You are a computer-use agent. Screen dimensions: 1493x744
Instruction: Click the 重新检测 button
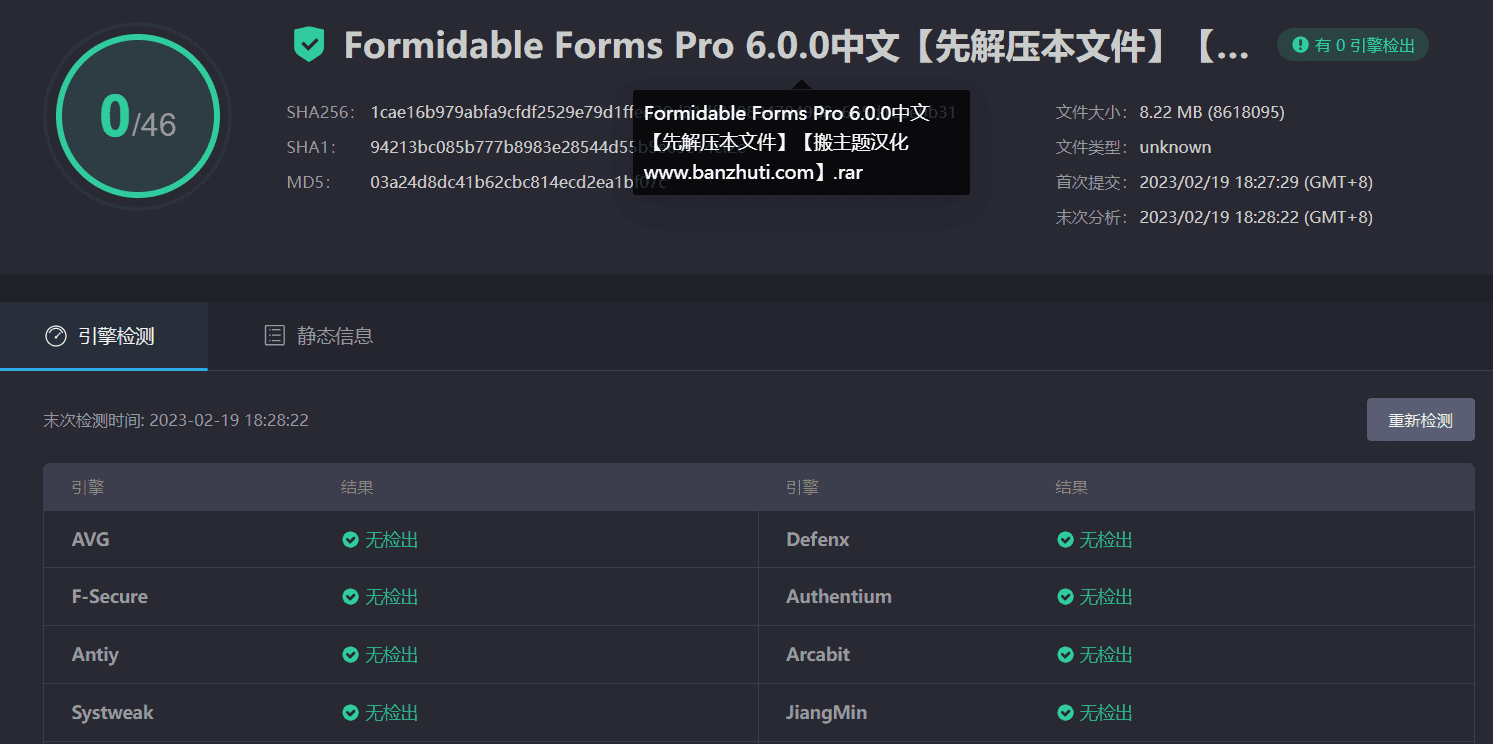click(1420, 420)
